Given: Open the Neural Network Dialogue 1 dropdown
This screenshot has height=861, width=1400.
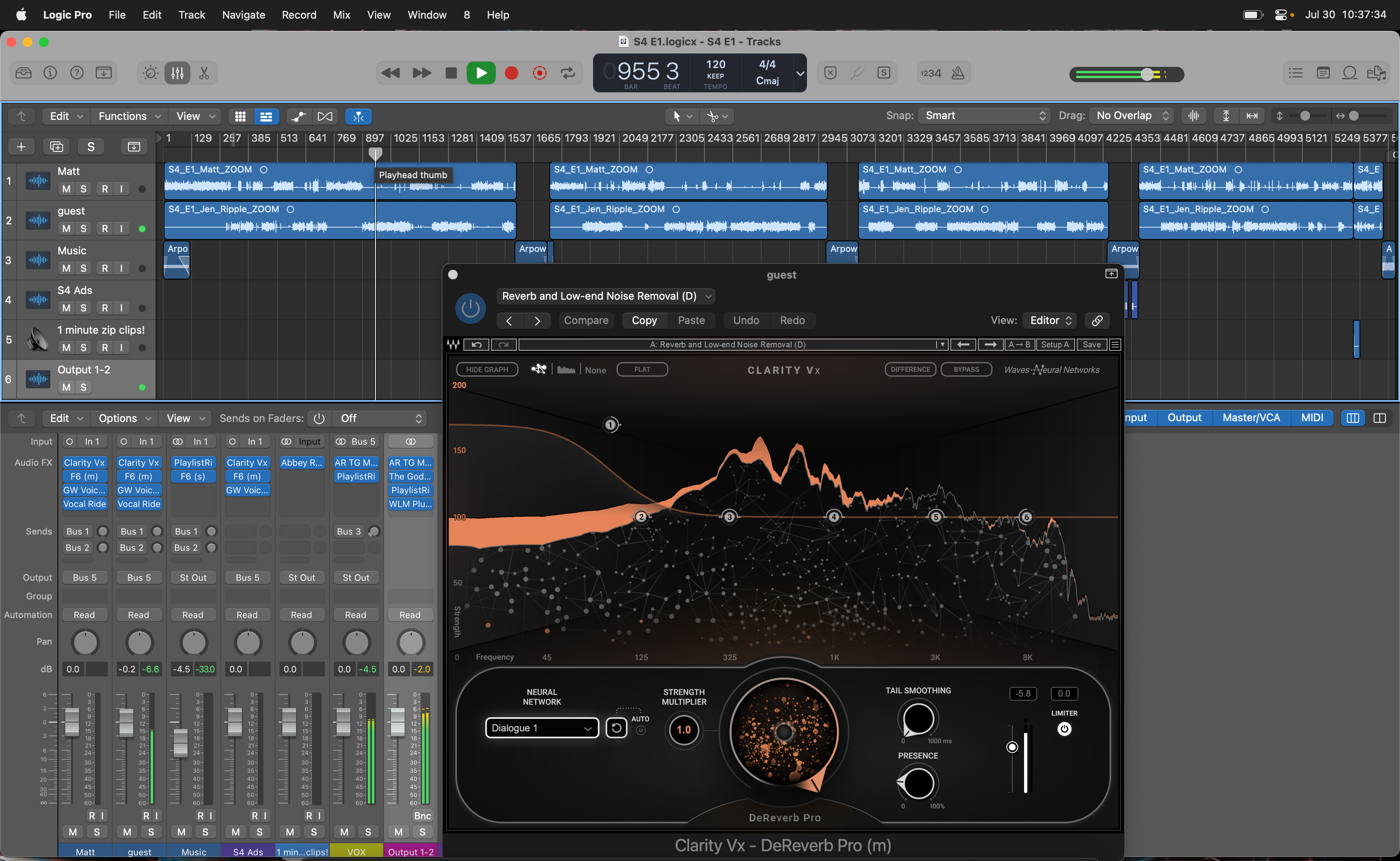Looking at the screenshot, I should click(x=542, y=728).
